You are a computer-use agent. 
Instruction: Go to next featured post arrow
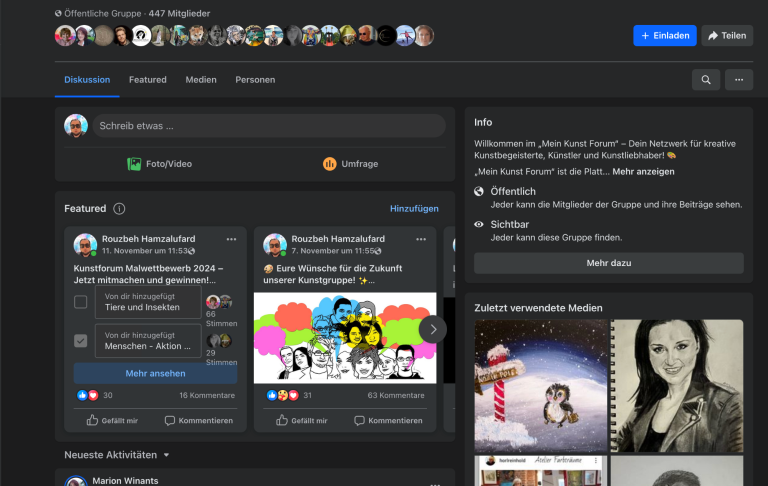pyautogui.click(x=433, y=330)
